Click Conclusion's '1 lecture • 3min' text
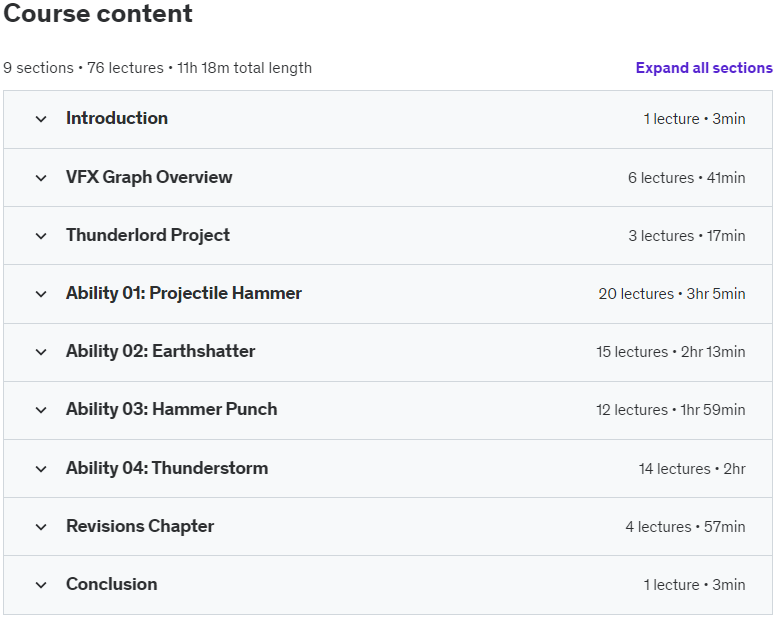Screen dimensions: 776x618 pos(694,584)
